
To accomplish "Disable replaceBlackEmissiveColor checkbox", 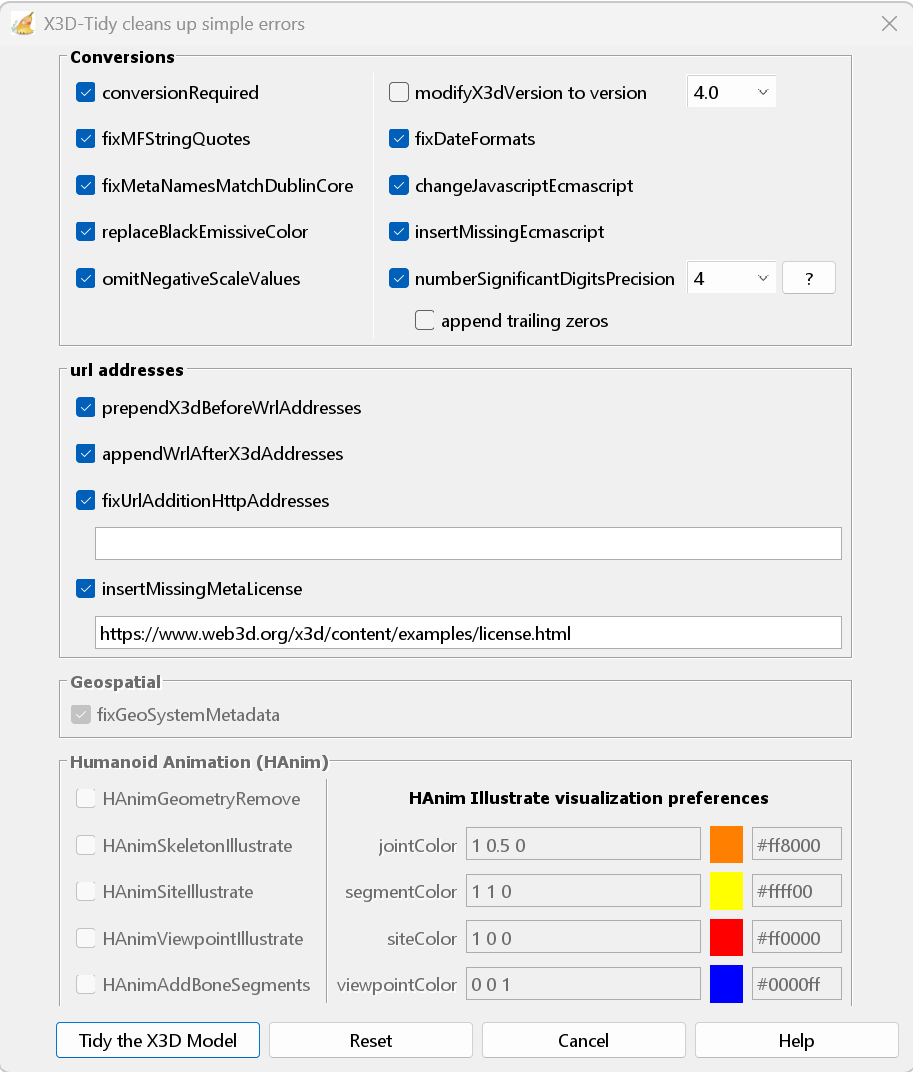I will tap(85, 232).
